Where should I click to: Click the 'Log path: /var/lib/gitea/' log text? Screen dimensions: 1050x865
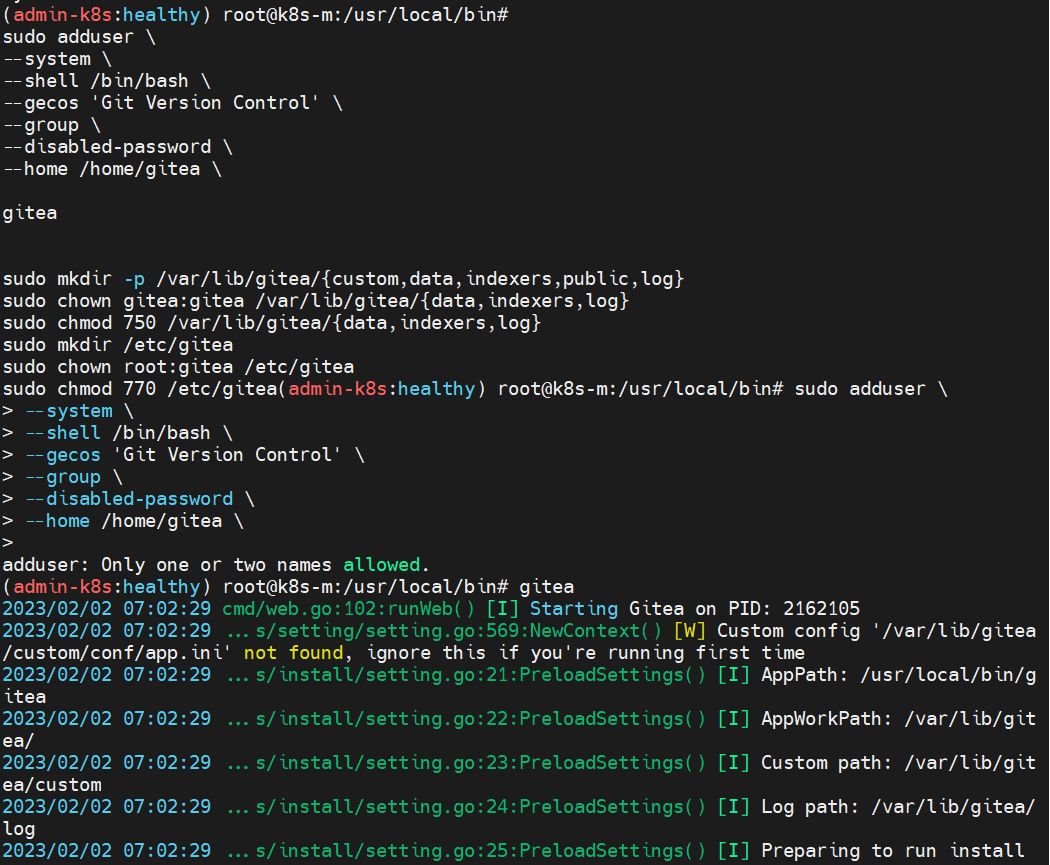point(898,807)
